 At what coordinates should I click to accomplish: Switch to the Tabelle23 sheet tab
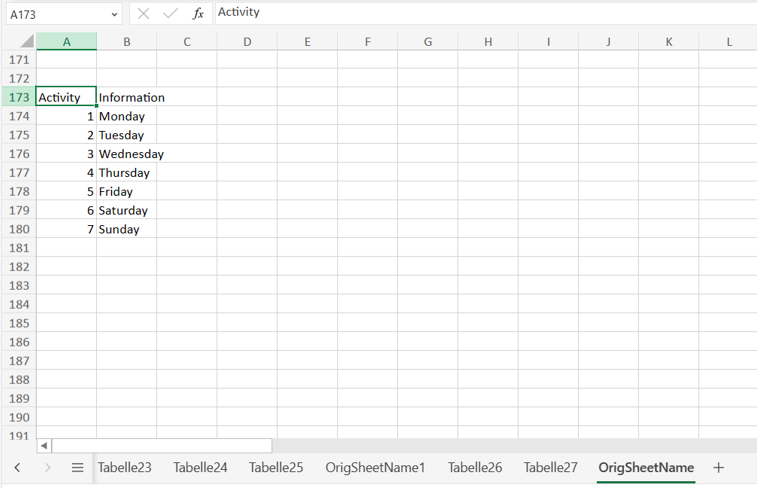(125, 467)
